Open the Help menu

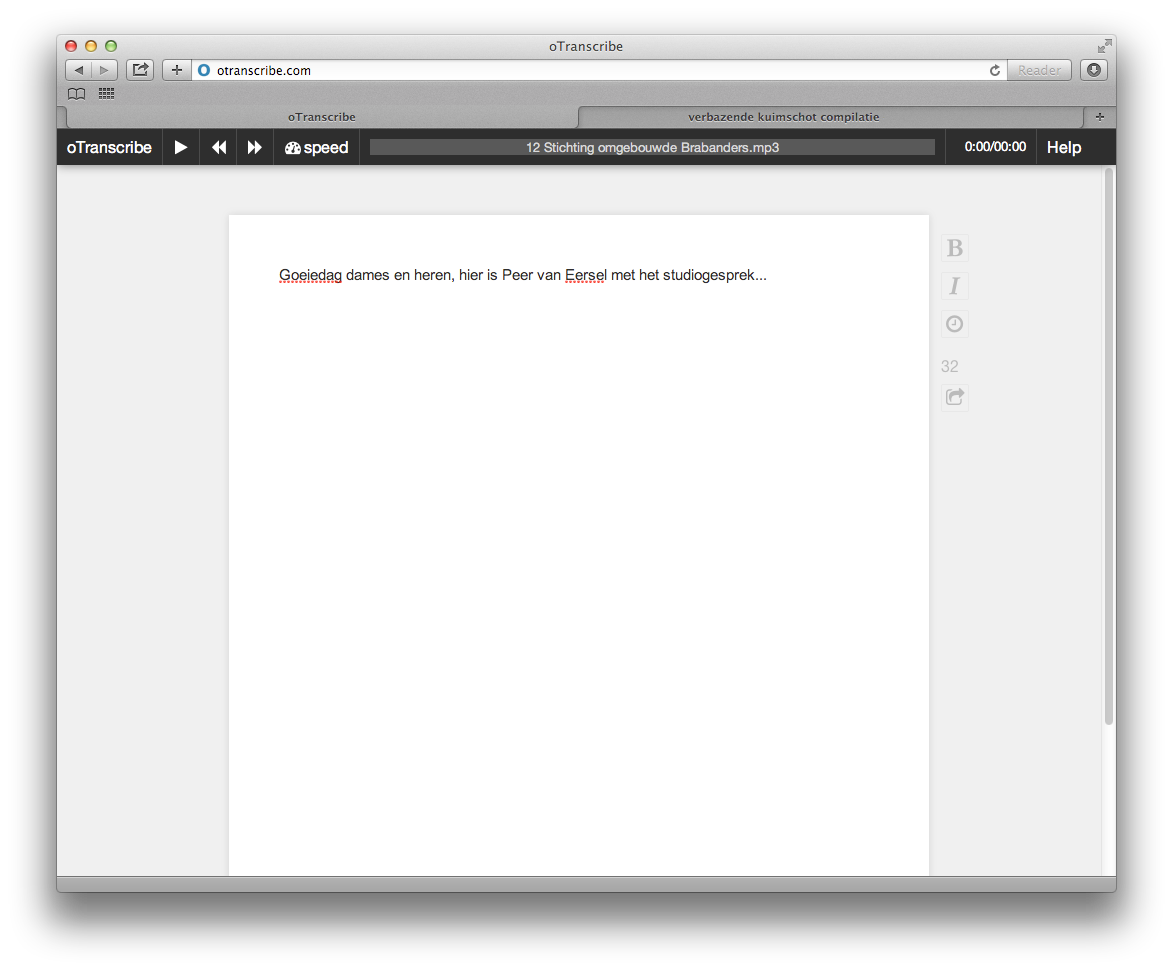(x=1063, y=148)
